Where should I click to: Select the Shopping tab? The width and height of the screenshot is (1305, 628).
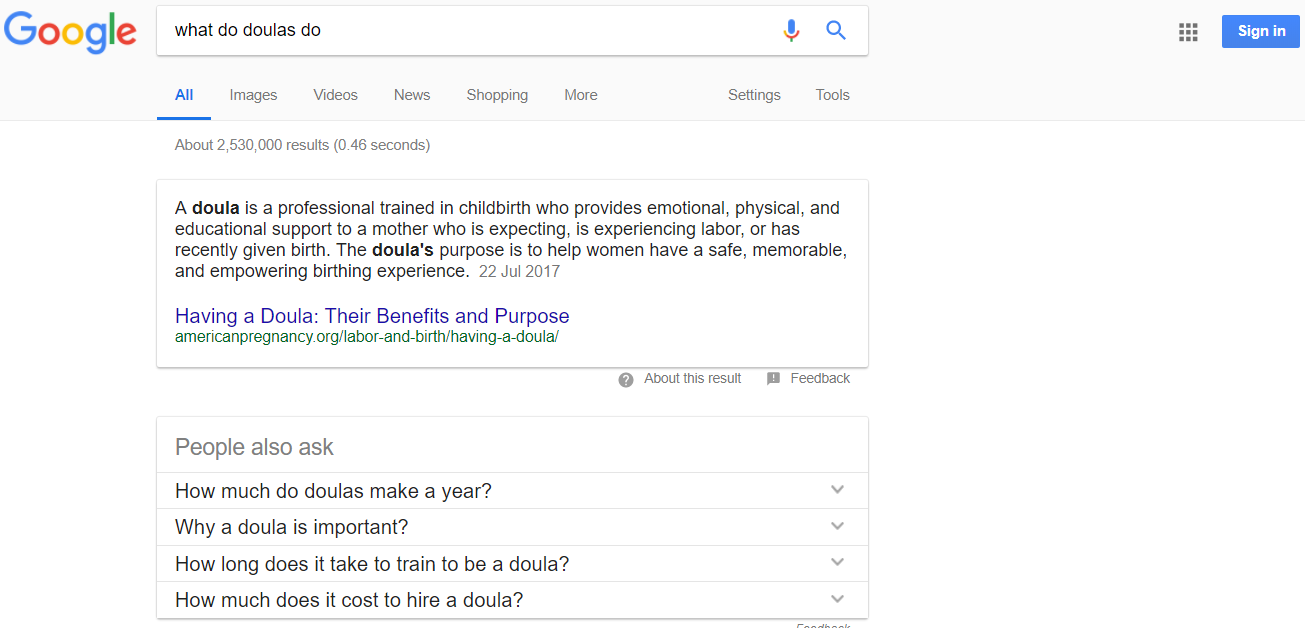[497, 95]
